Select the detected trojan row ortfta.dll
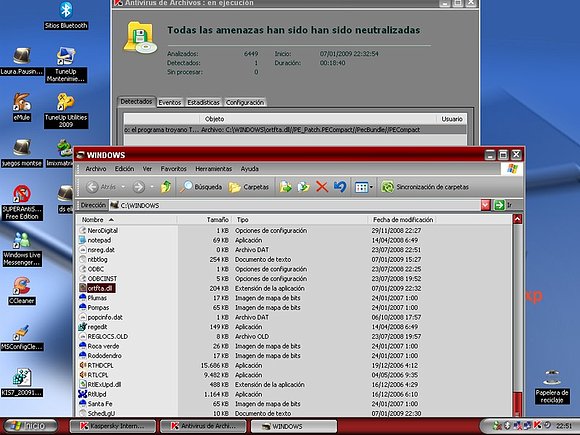The height and width of the screenshot is (435, 580). tap(295, 130)
